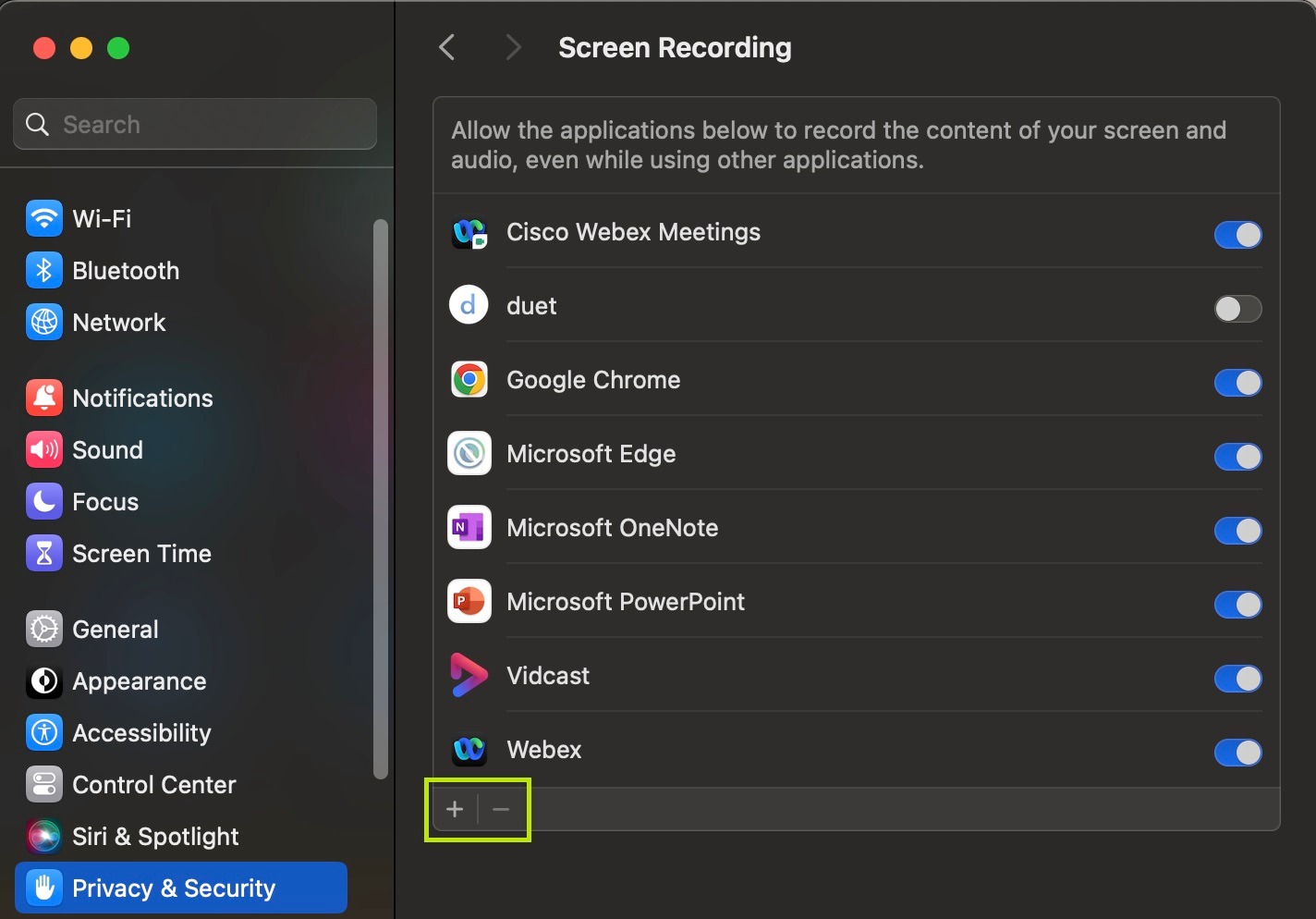The image size is (1316, 919).
Task: Toggle the Vidcast recording switch
Action: [x=1237, y=679]
